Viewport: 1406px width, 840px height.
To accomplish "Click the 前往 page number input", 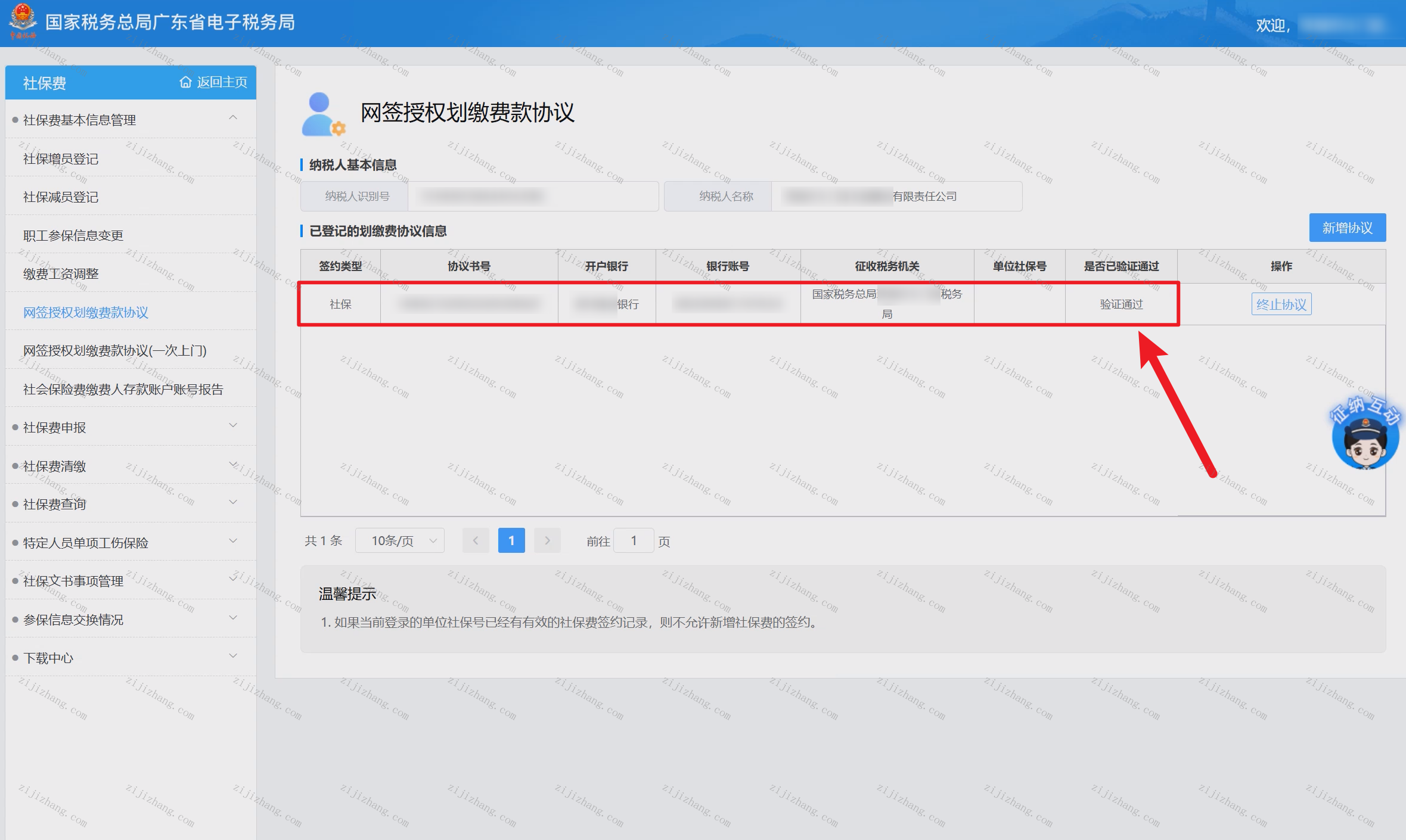I will pos(634,541).
